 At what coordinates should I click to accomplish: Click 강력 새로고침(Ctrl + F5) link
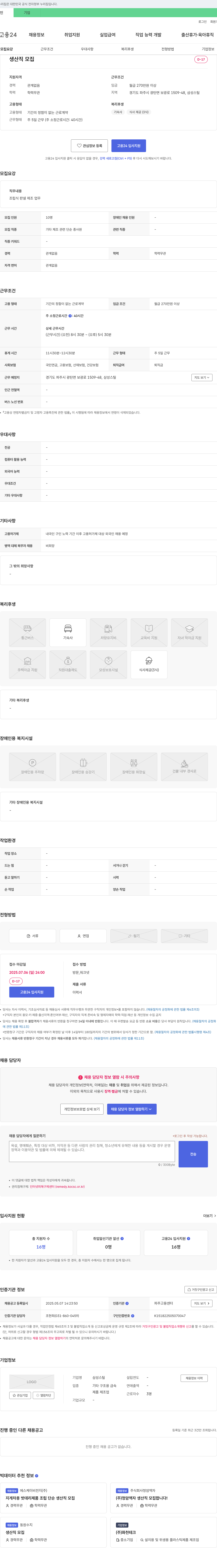[x=116, y=158]
